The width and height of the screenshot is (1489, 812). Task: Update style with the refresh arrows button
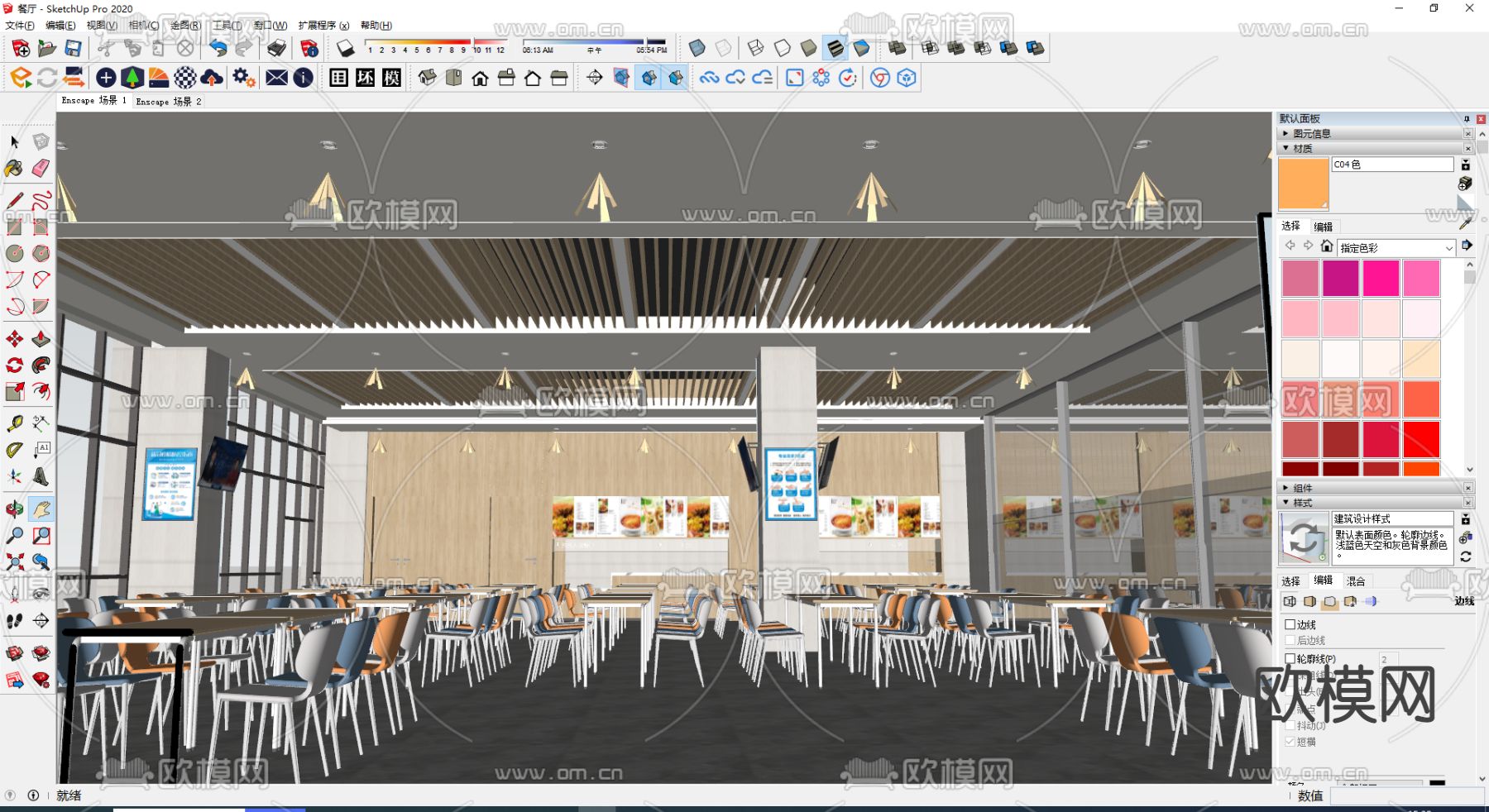point(1465,556)
